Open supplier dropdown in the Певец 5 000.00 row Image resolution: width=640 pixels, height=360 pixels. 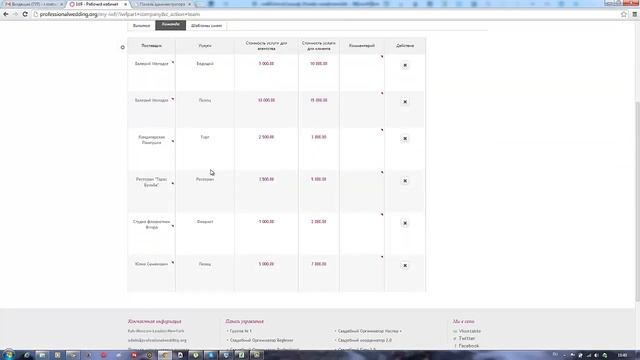point(173,262)
